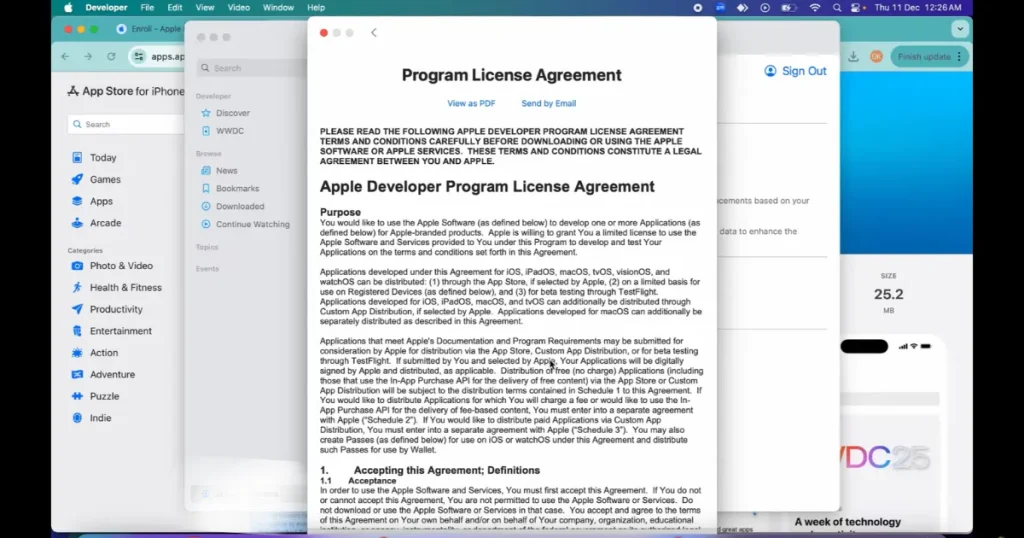Expand Events section in Developer sidebar
Image resolution: width=1024 pixels, height=538 pixels.
(x=207, y=269)
